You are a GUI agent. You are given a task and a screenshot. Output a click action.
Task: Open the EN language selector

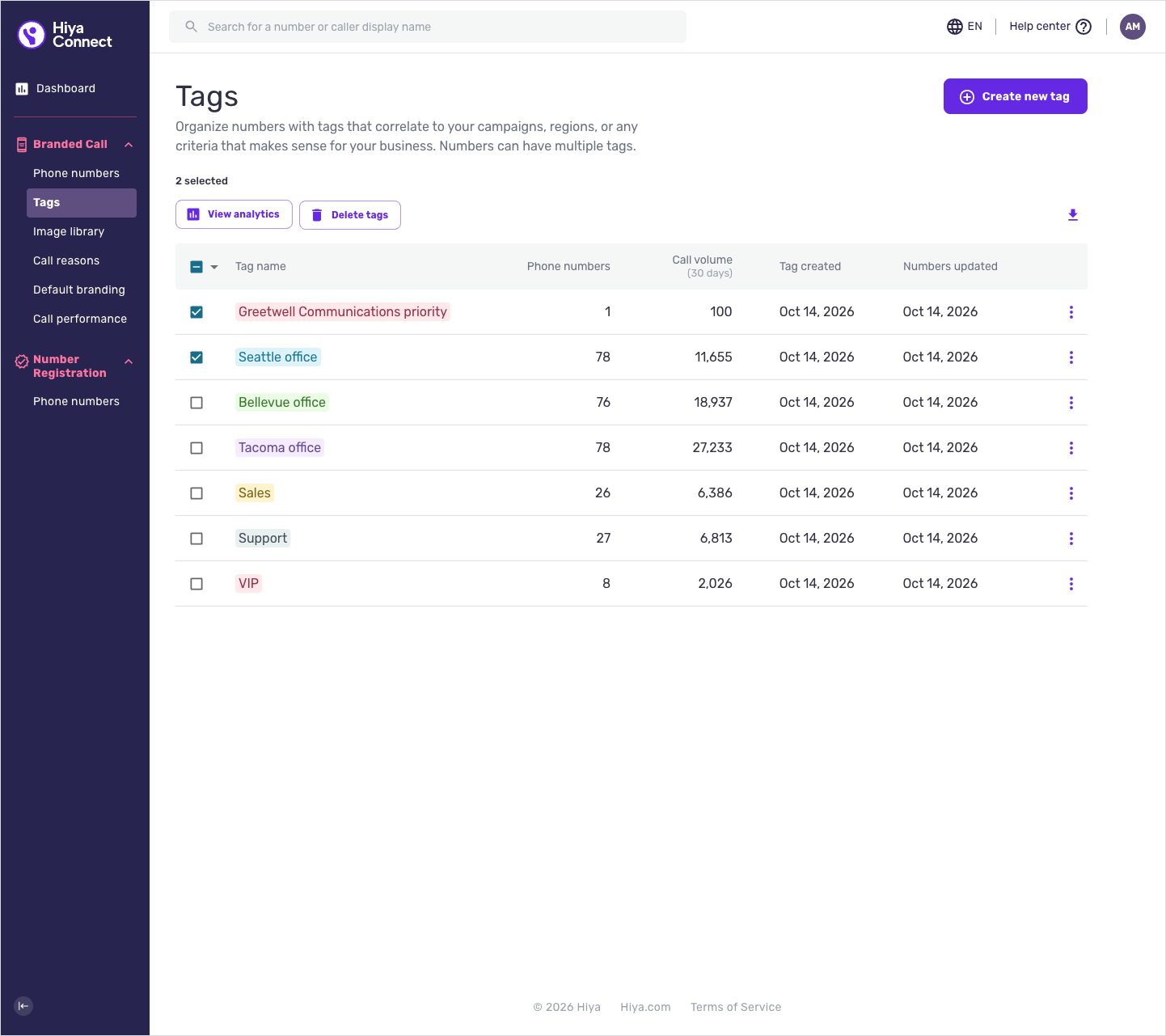(965, 27)
